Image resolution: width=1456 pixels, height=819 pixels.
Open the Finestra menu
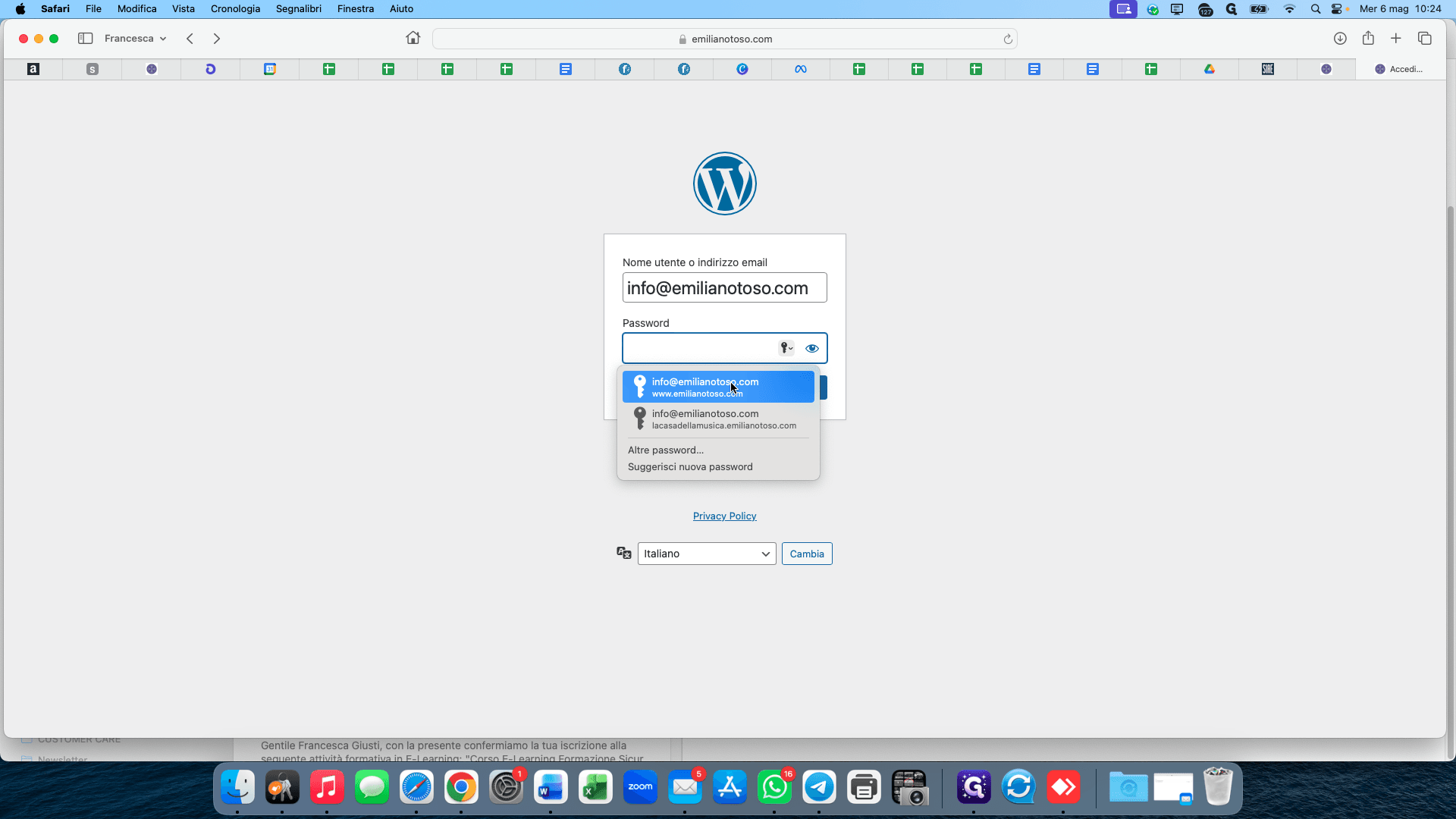[355, 9]
